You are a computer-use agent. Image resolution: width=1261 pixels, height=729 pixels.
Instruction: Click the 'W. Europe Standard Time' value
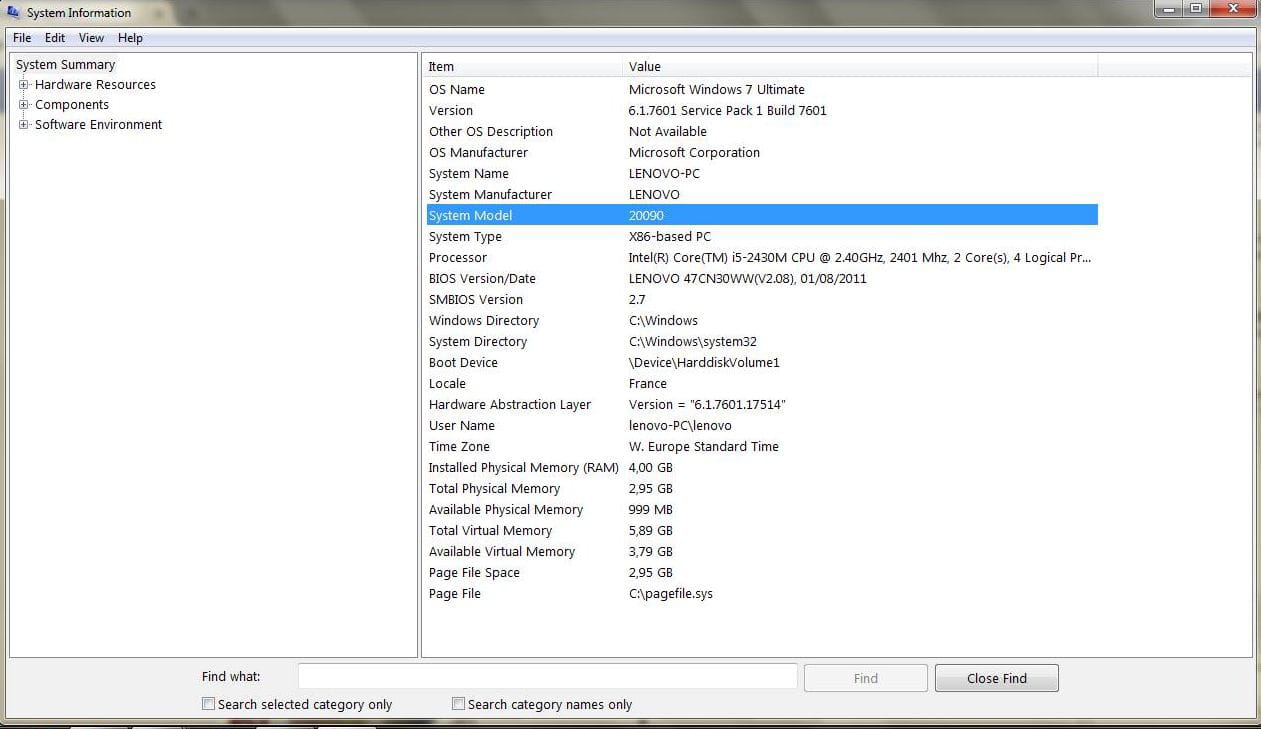[703, 447]
